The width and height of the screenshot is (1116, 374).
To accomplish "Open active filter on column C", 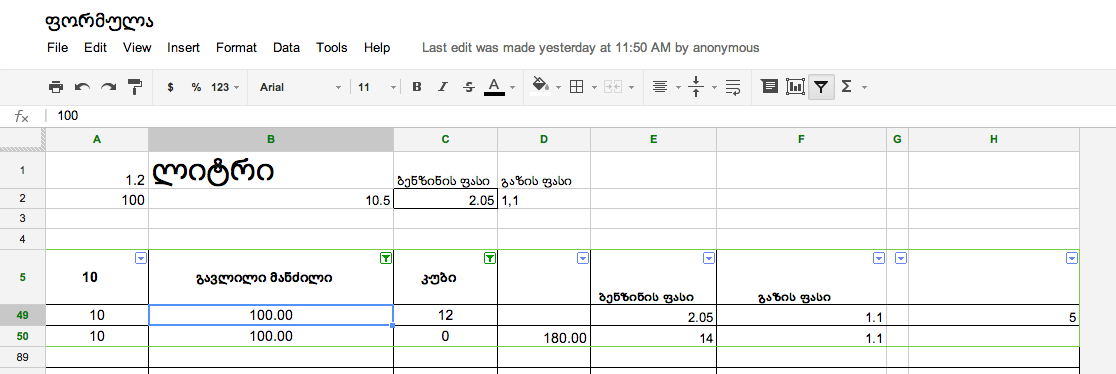I will coord(490,259).
